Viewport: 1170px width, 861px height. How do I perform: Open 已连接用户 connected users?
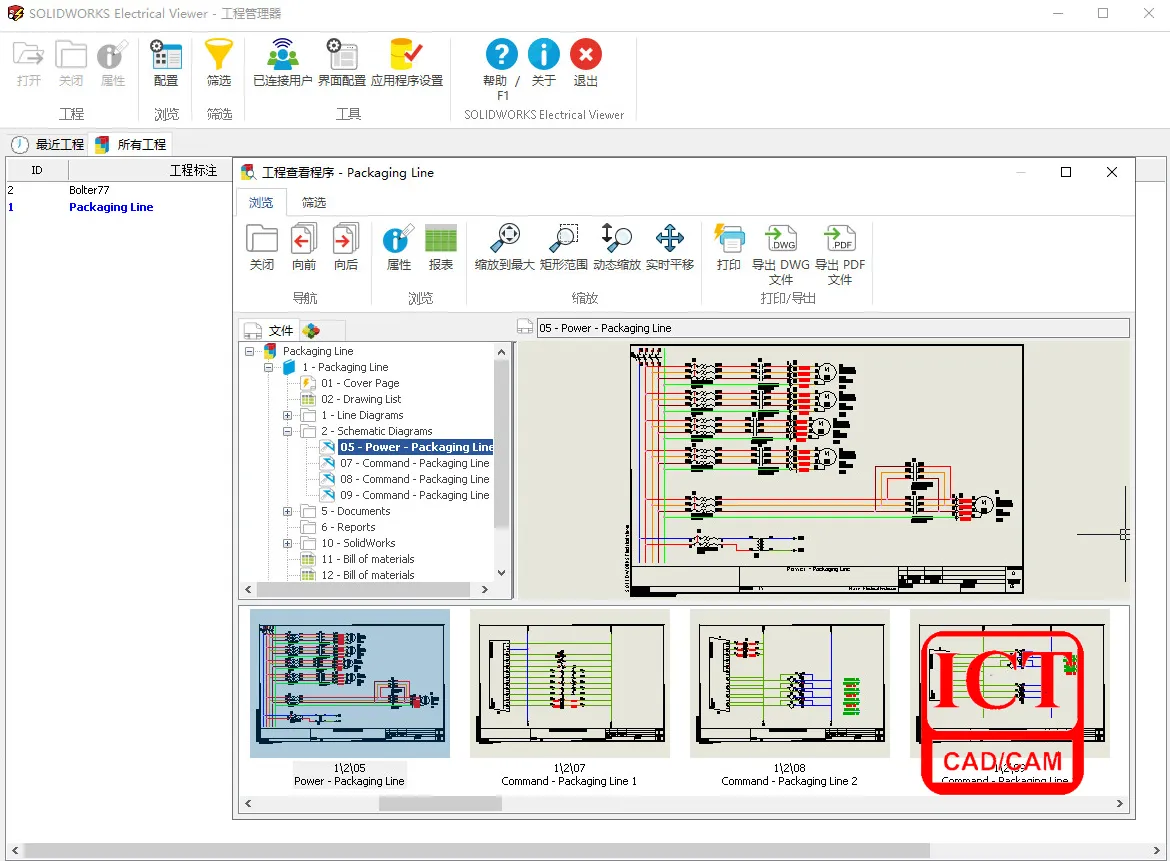tap(282, 63)
